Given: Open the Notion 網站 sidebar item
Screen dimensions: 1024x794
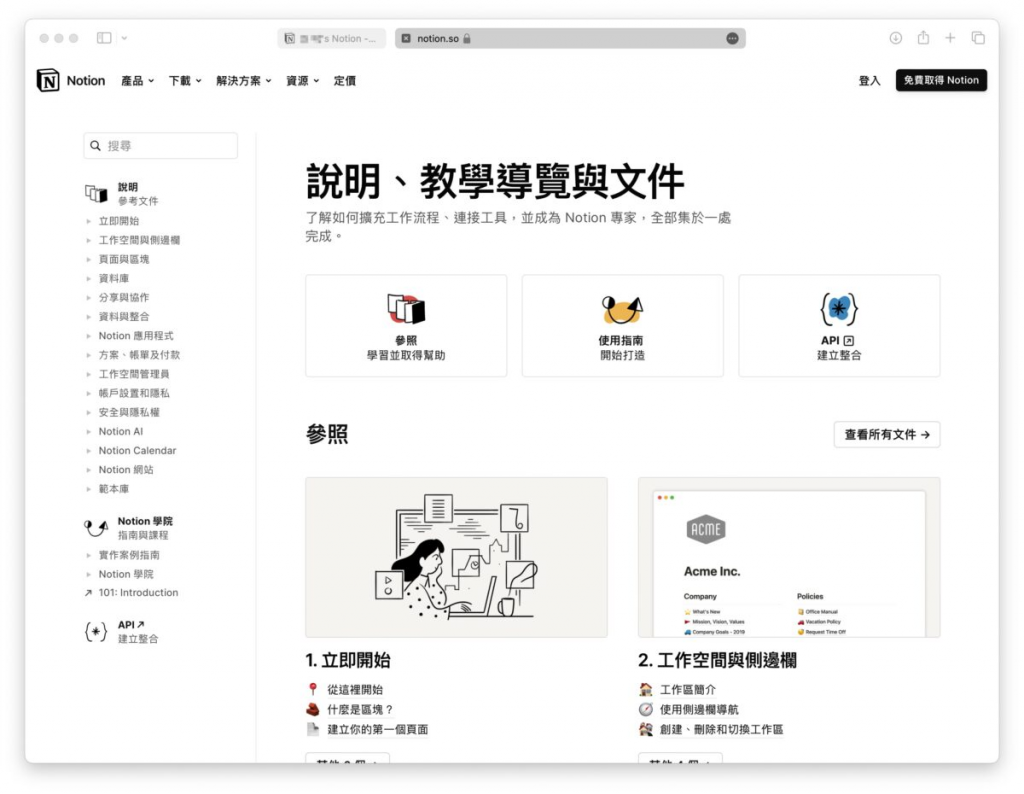Looking at the screenshot, I should pyautogui.click(x=126, y=469).
